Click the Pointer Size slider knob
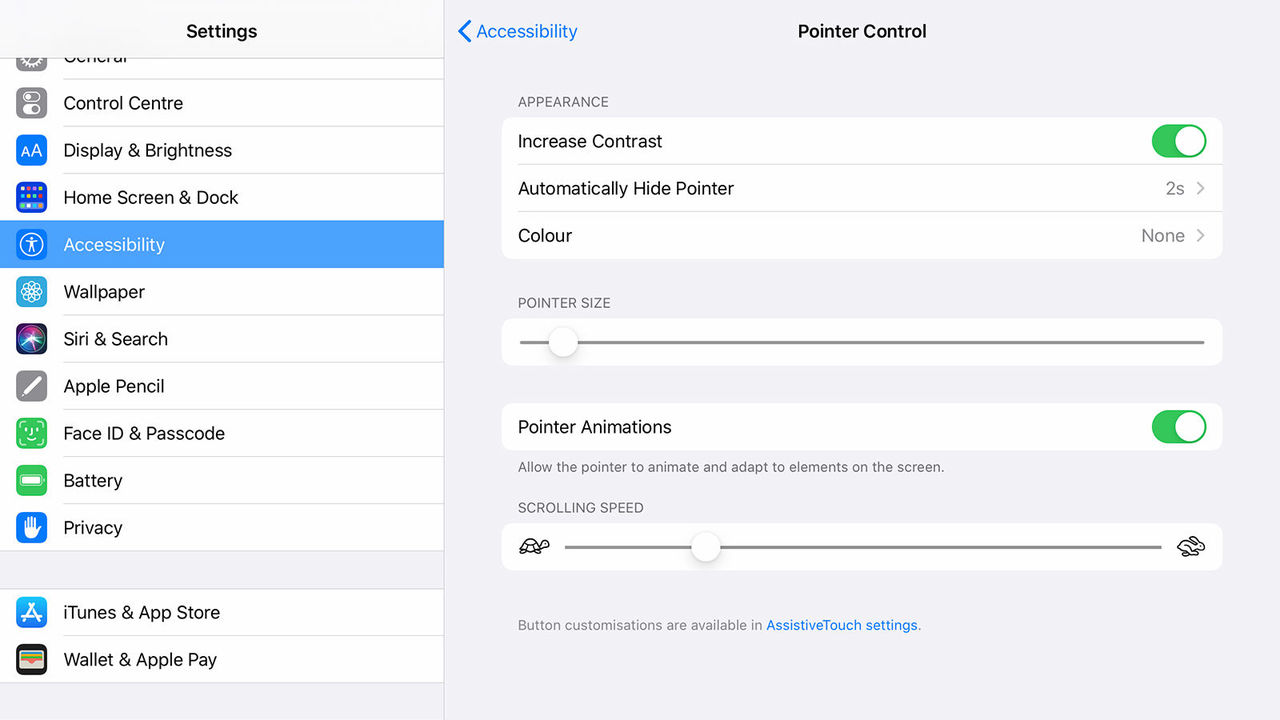The image size is (1280, 720). click(x=563, y=342)
